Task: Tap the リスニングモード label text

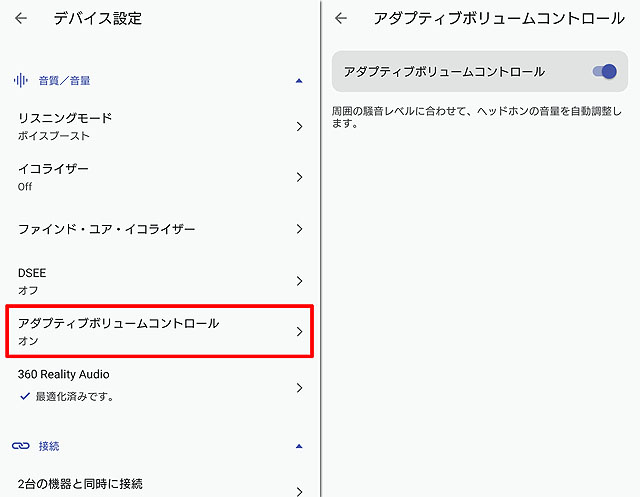Action: tap(65, 118)
